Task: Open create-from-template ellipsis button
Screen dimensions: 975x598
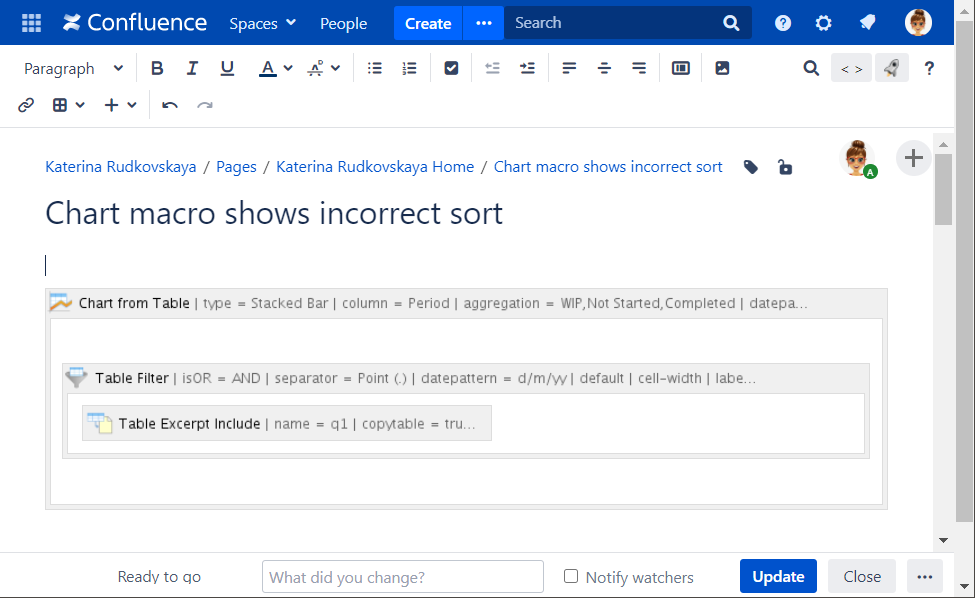Action: (484, 23)
